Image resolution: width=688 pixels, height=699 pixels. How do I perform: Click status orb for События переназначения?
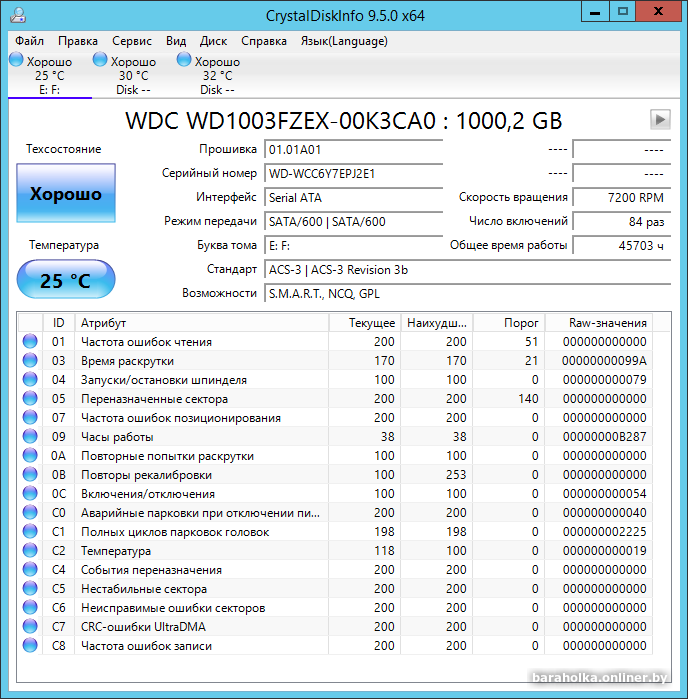(30, 569)
